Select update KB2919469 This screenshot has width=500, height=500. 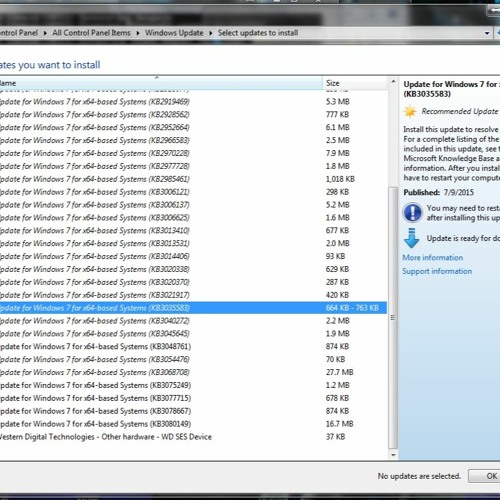click(x=193, y=102)
